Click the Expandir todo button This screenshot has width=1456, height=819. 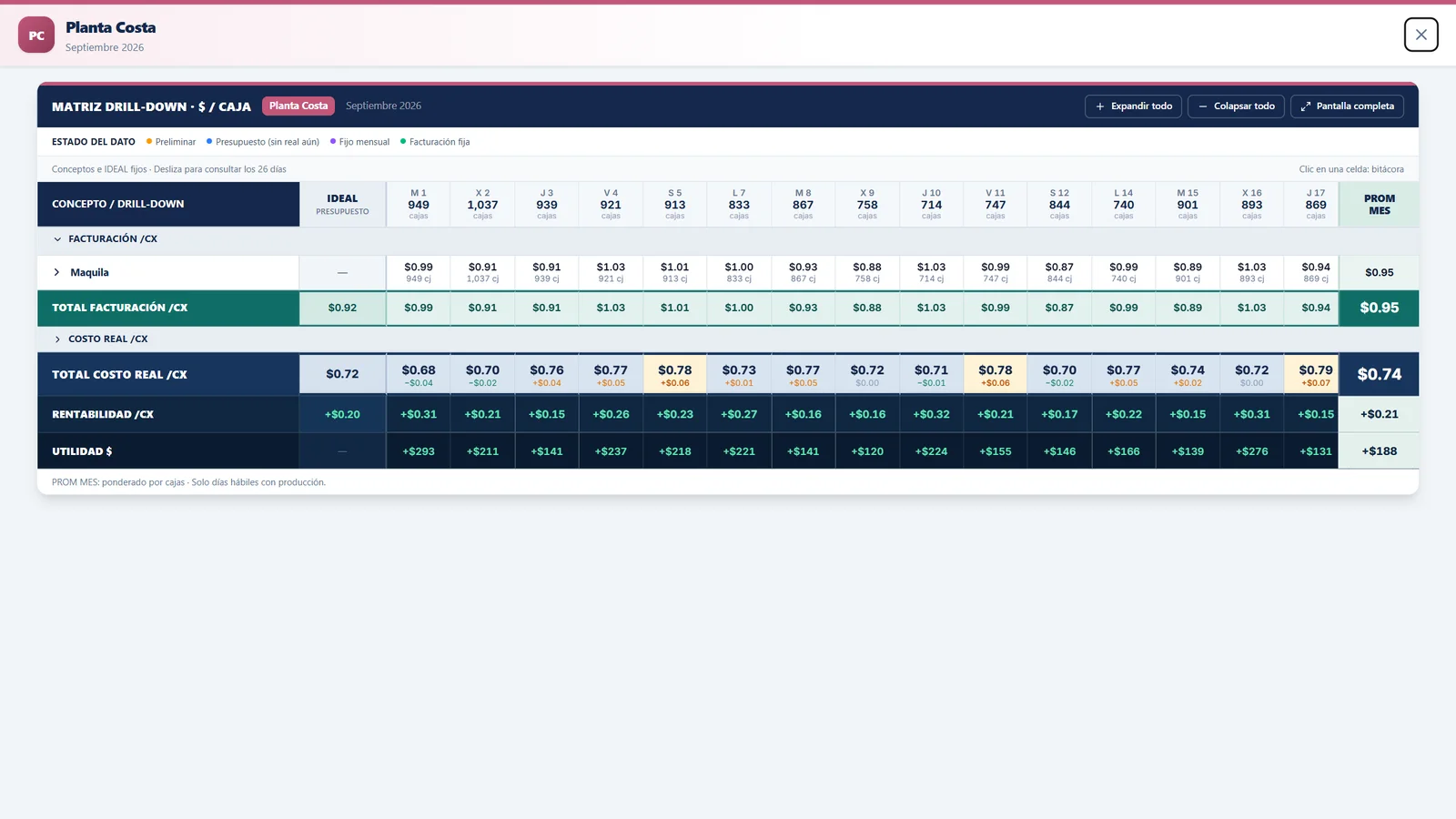tap(1133, 106)
